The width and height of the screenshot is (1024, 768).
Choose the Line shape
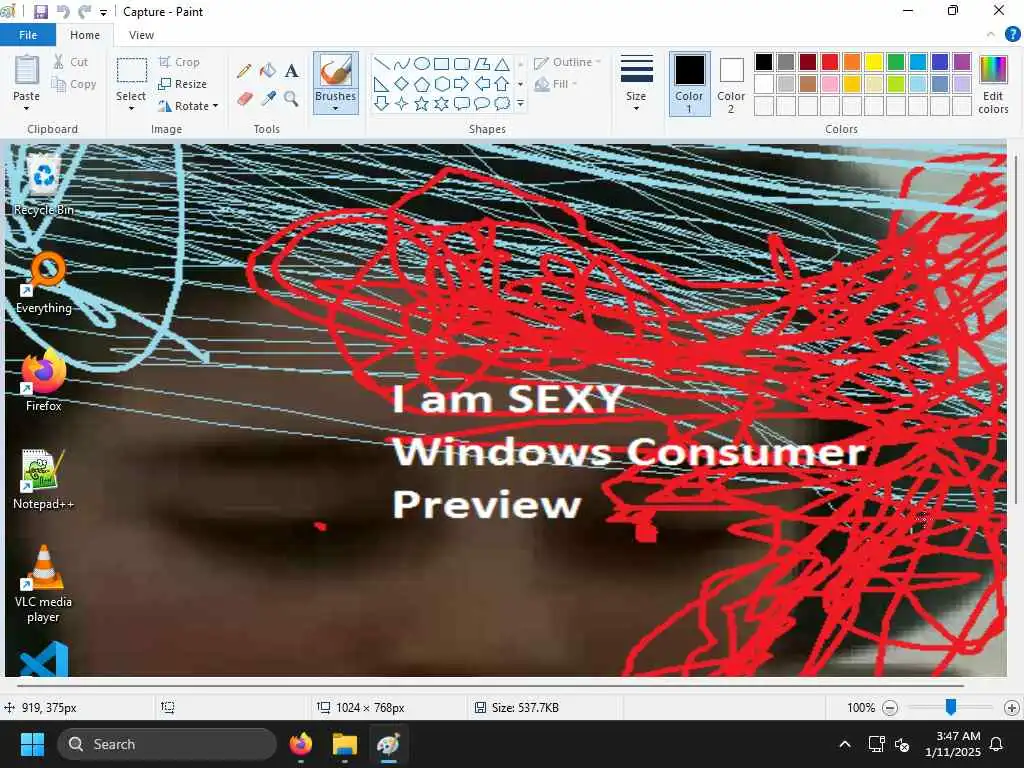coord(382,63)
